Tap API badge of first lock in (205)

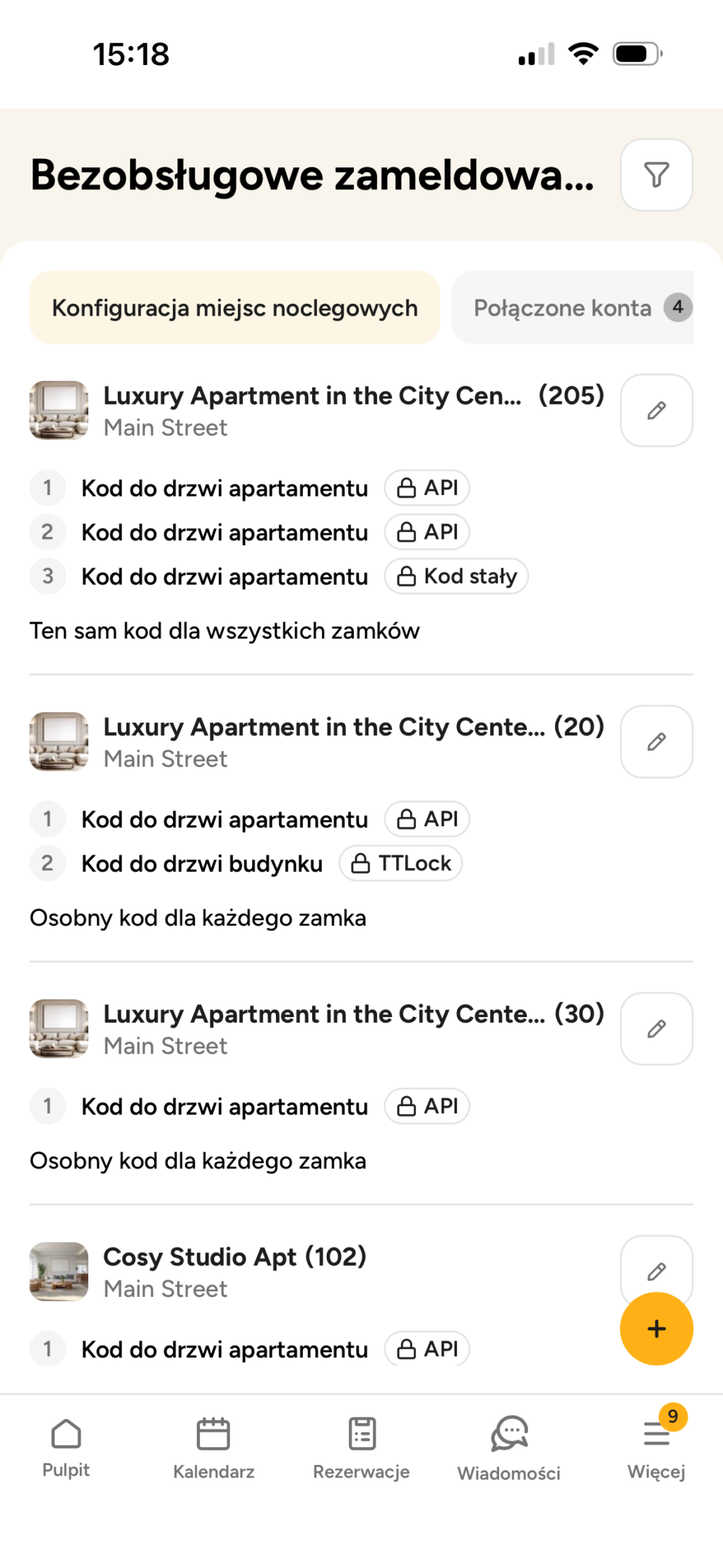(x=427, y=487)
